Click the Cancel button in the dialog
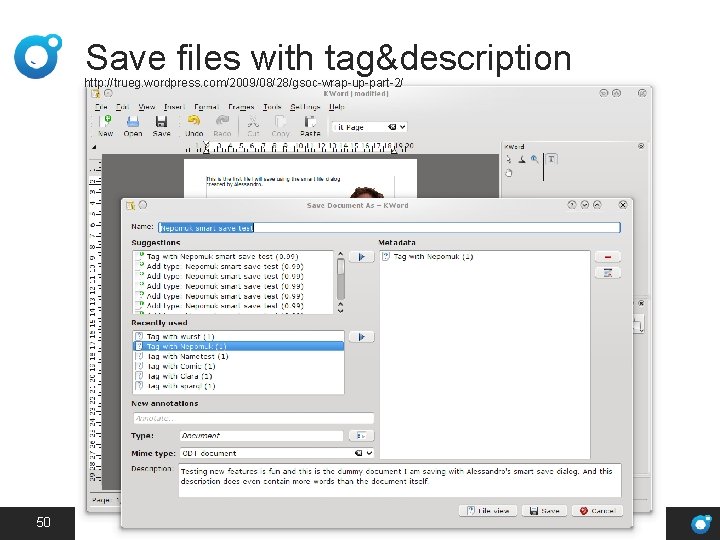720x540 pixels. pos(597,511)
